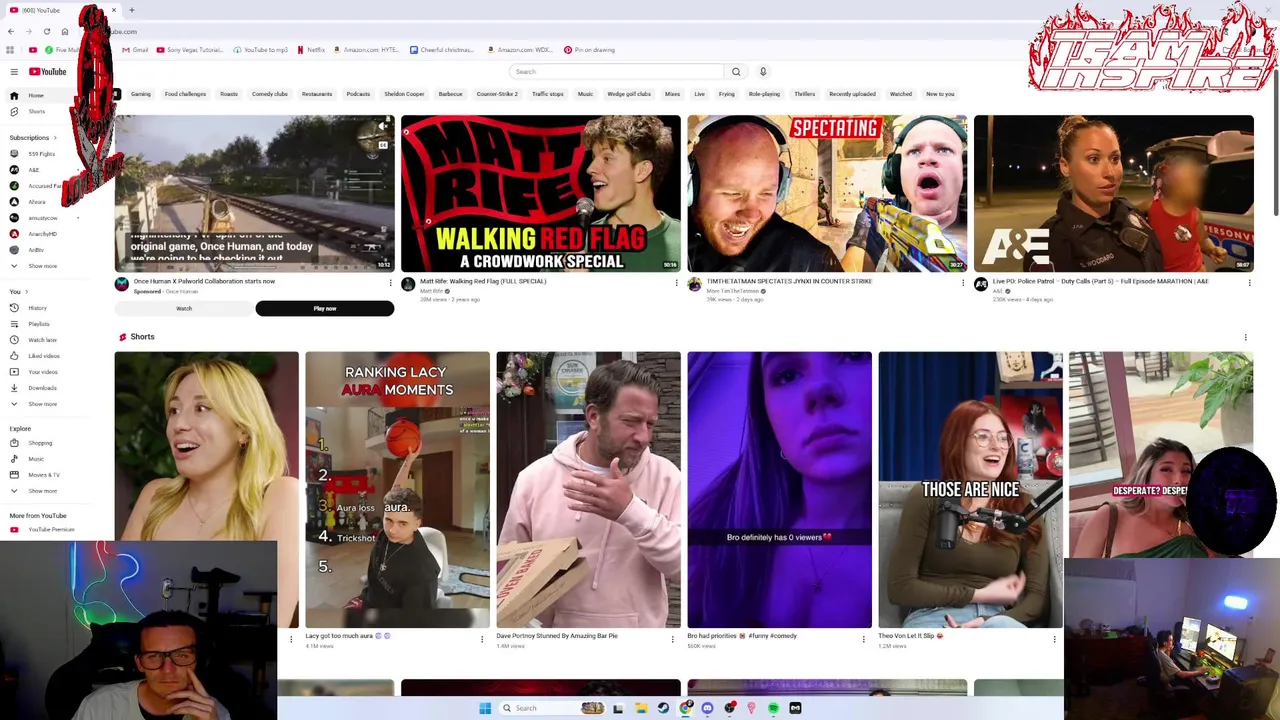The width and height of the screenshot is (1280, 720).
Task: Play TimTheTatman spectating thumbnail
Action: coord(827,193)
